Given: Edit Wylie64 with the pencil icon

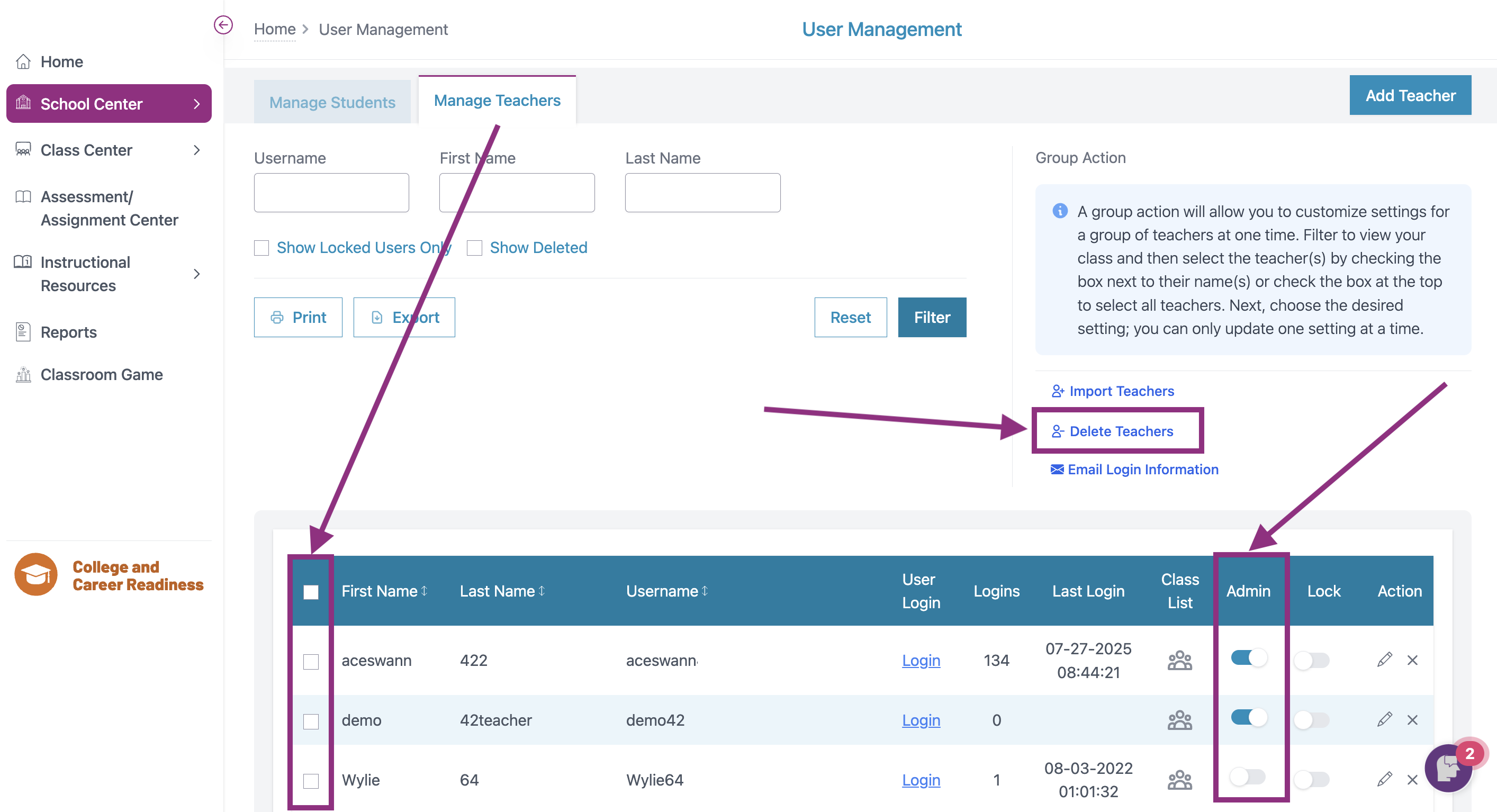Looking at the screenshot, I should (x=1384, y=779).
